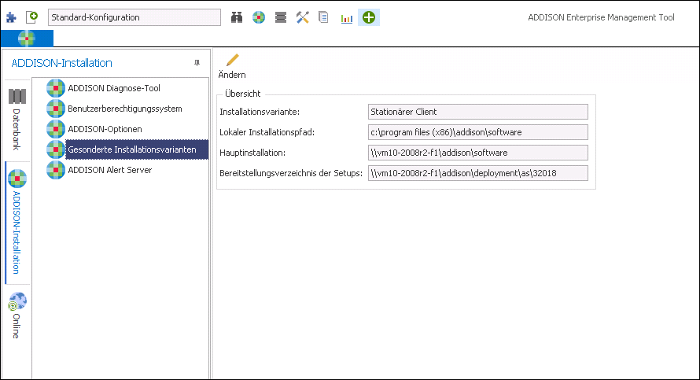Switch to the ADDISON-Installation side tab
Viewport: 700px width, 380px height.
[17, 222]
